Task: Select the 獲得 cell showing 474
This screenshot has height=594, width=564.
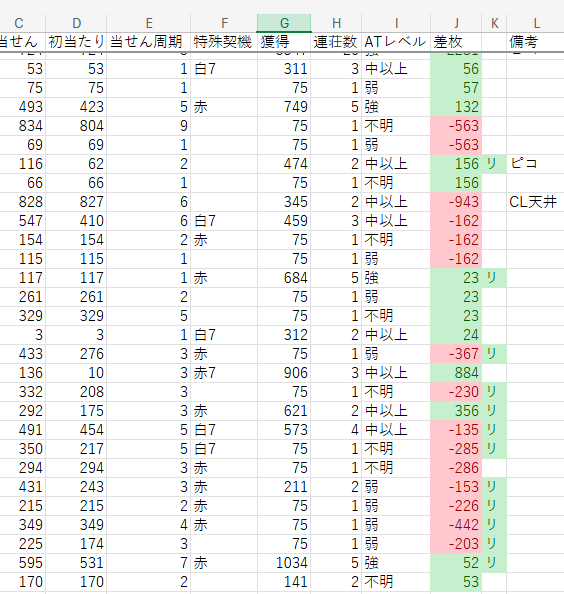Action: [x=284, y=164]
